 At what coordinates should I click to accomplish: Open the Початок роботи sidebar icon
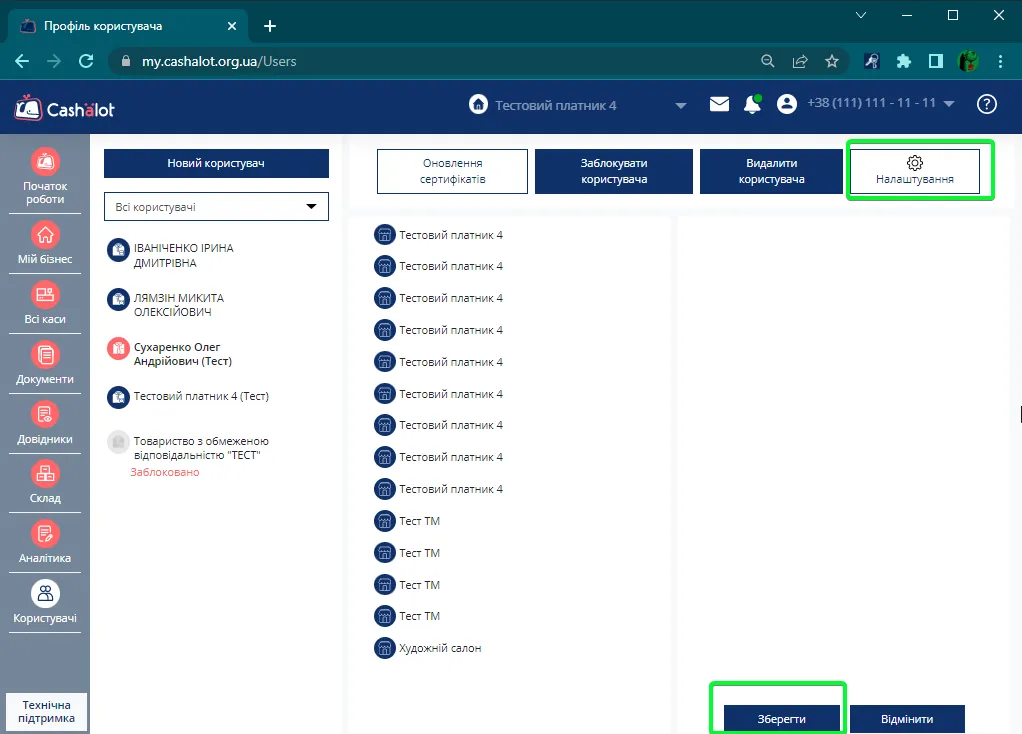(x=45, y=162)
